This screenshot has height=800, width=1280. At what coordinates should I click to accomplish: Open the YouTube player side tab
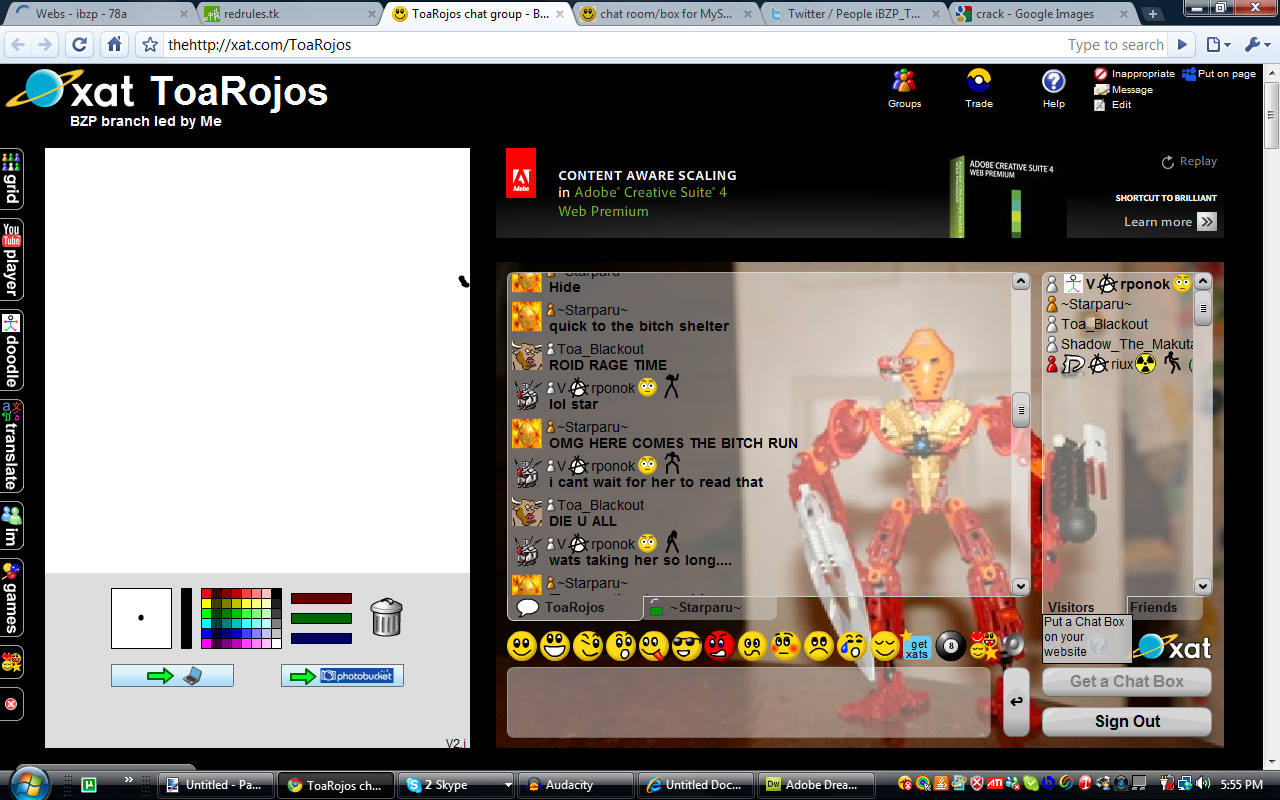(12, 259)
